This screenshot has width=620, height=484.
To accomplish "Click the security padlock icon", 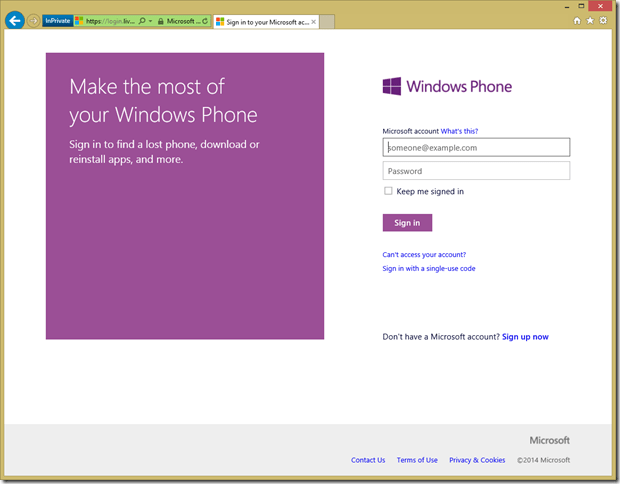I will [x=160, y=21].
